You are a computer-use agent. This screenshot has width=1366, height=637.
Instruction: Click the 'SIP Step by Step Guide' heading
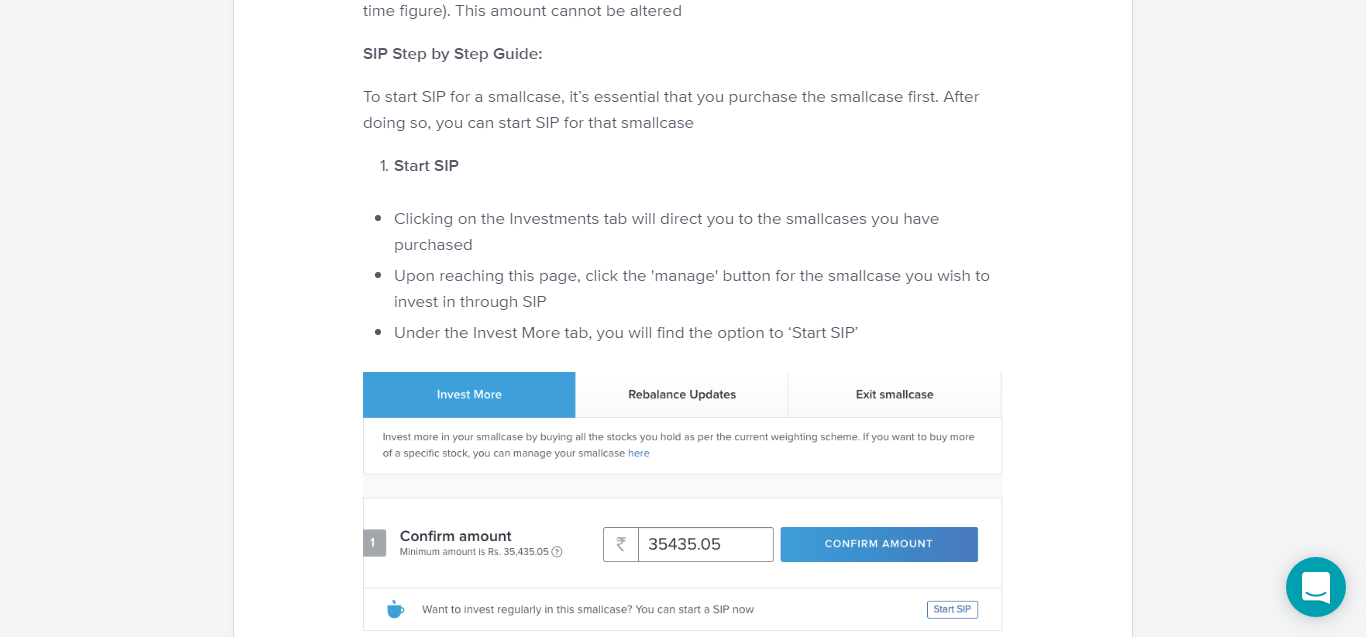coord(453,54)
